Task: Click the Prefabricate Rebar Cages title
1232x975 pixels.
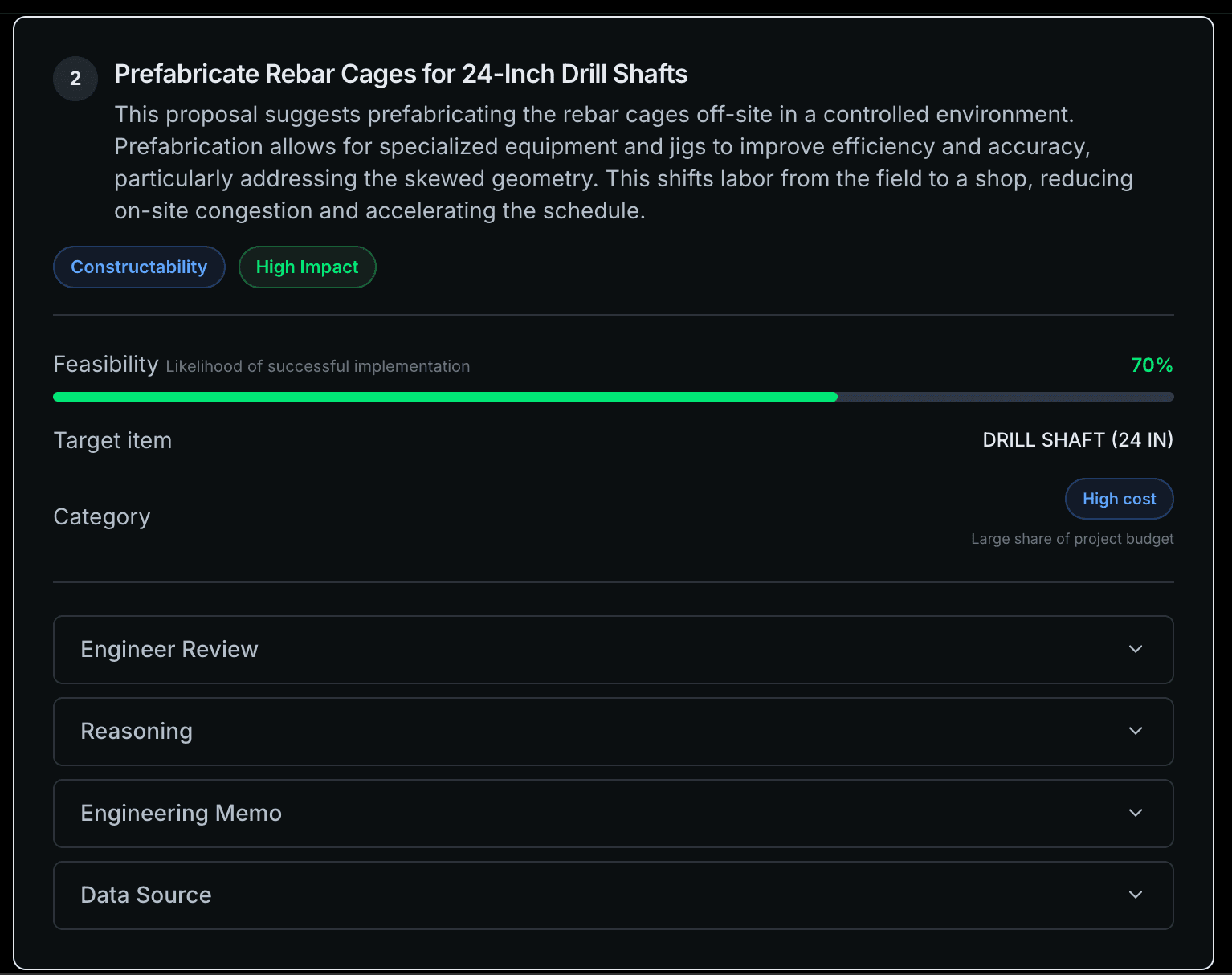Action: pyautogui.click(x=401, y=74)
